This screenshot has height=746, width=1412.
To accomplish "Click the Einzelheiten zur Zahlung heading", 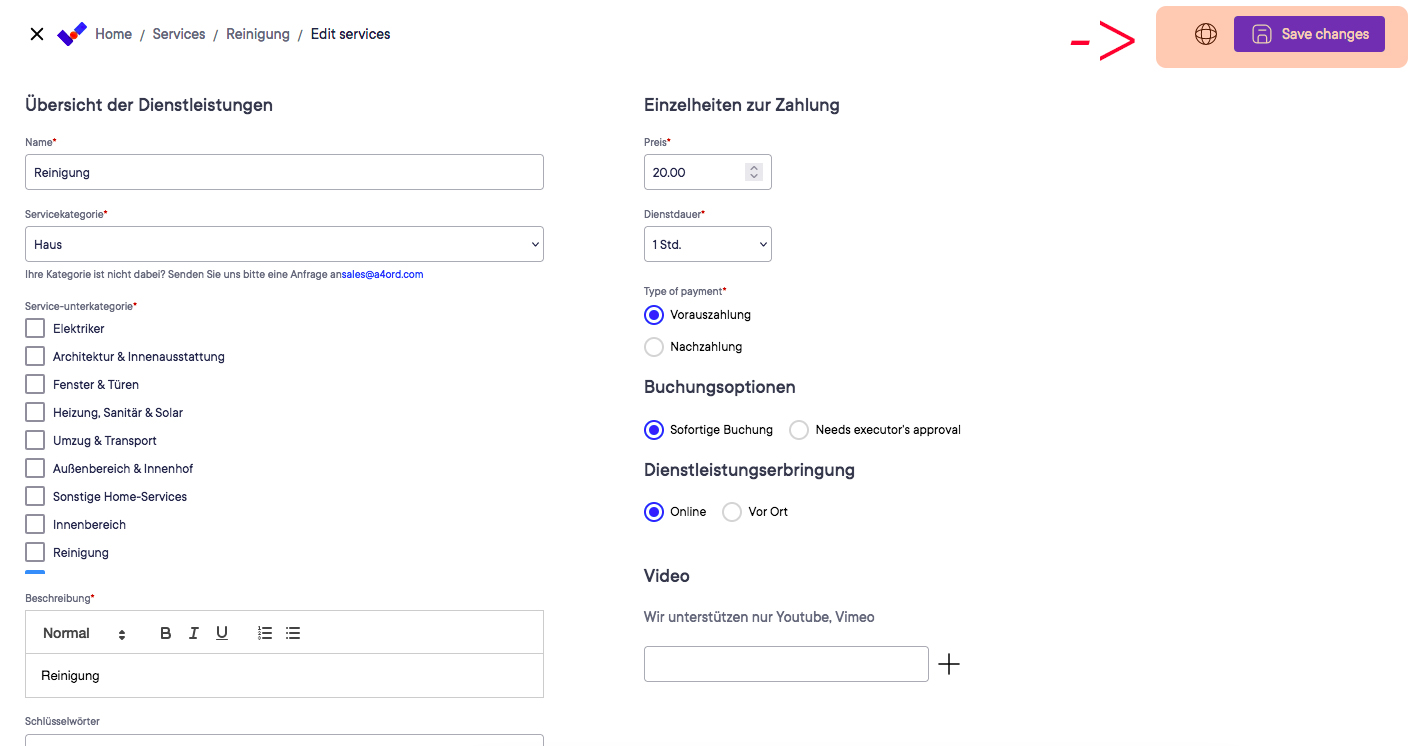I will (742, 105).
